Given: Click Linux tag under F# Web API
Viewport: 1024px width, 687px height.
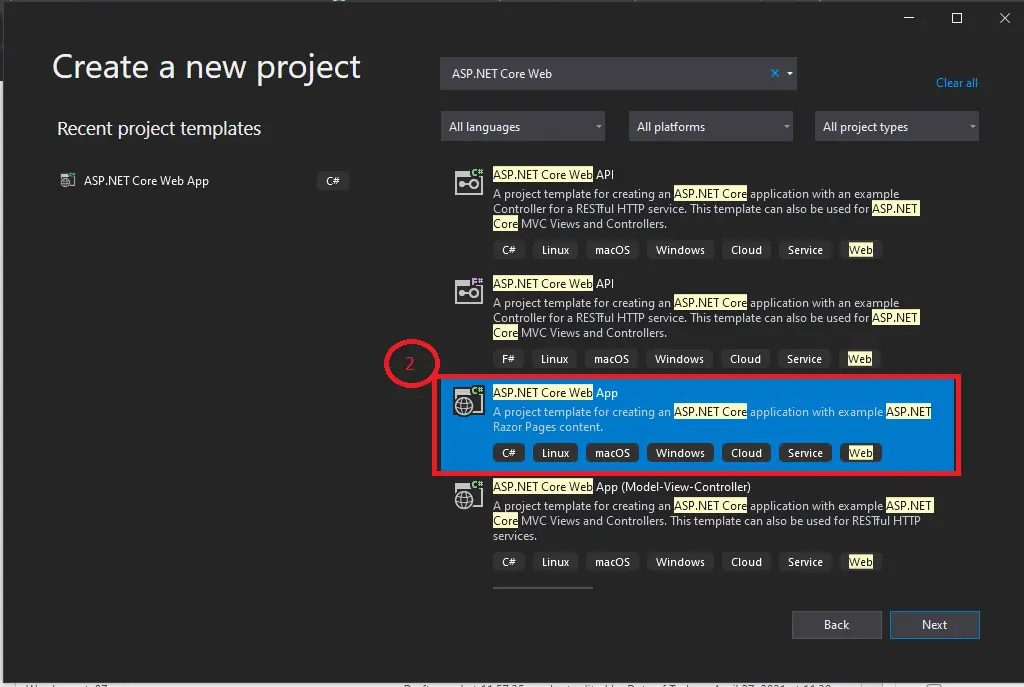Looking at the screenshot, I should [554, 359].
